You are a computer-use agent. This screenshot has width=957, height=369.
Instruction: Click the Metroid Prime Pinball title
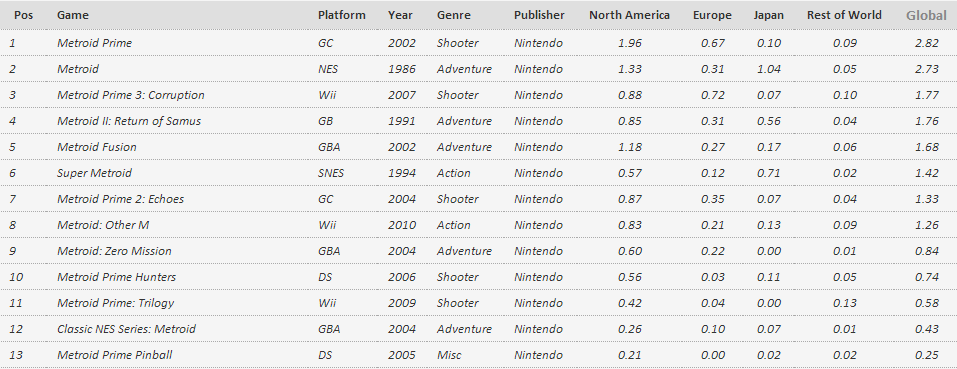(115, 355)
